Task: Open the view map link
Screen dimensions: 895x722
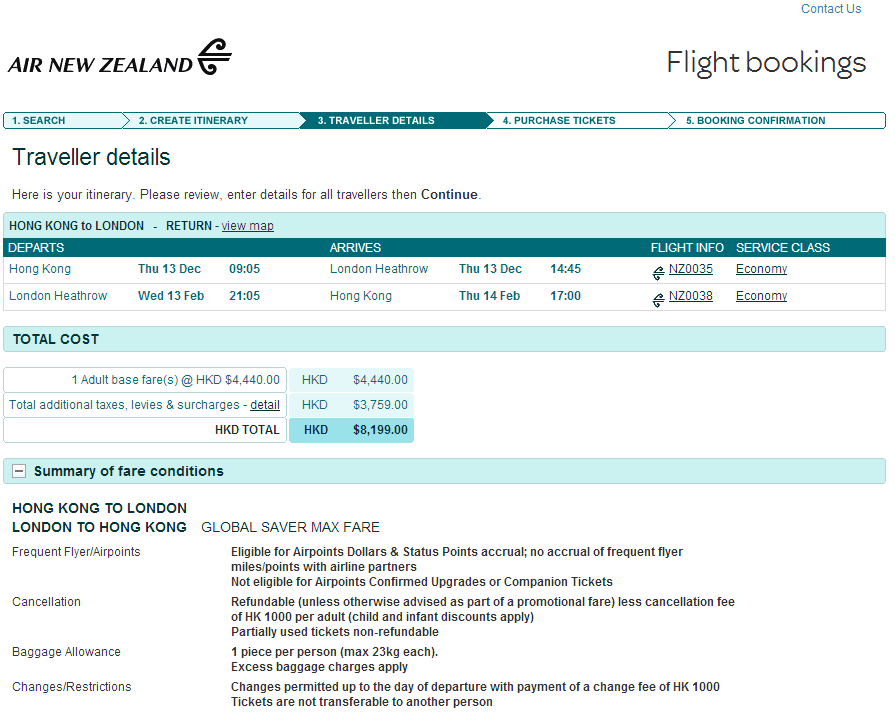Action: click(x=247, y=226)
